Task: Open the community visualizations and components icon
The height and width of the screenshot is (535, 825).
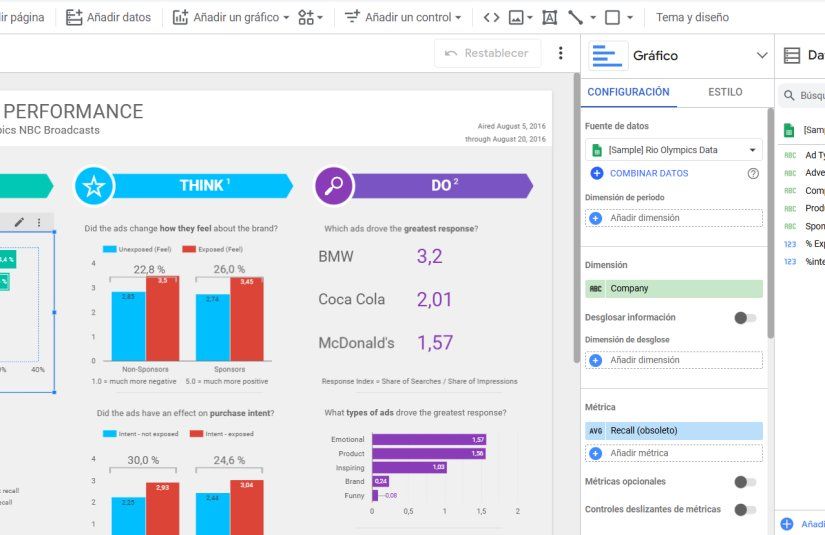Action: pos(310,17)
